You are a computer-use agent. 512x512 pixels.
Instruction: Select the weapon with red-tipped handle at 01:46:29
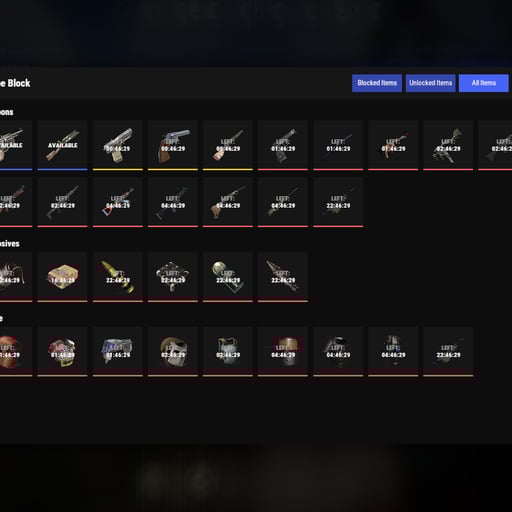point(393,145)
